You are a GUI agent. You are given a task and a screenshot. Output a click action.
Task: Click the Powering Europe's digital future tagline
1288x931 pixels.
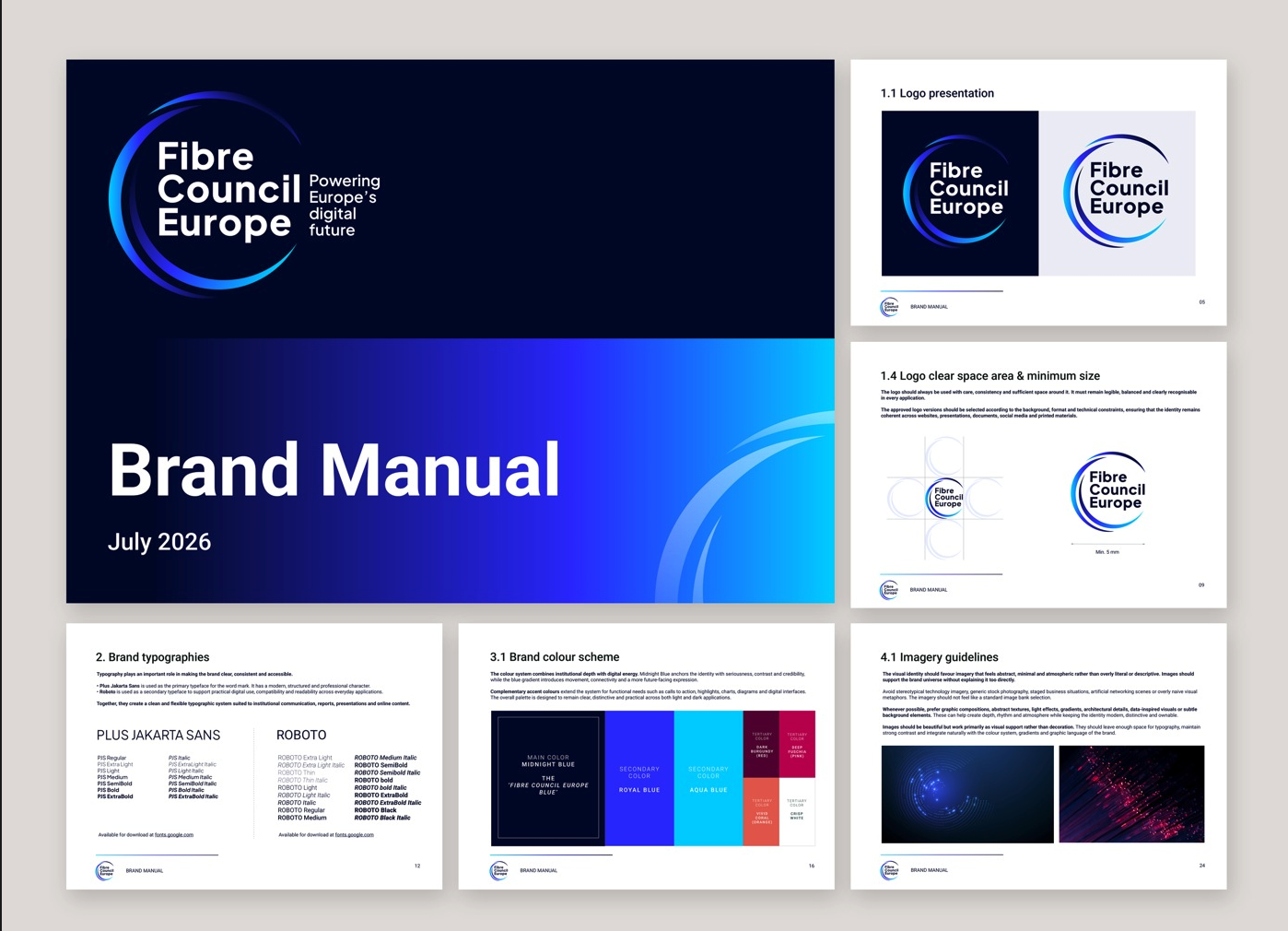(345, 205)
